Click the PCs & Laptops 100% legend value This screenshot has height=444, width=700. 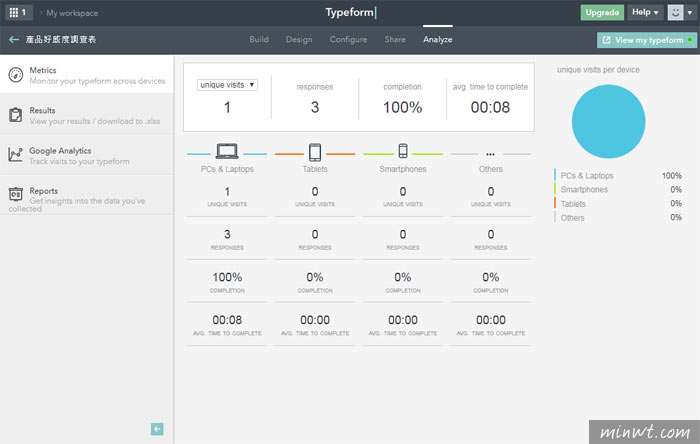point(671,175)
